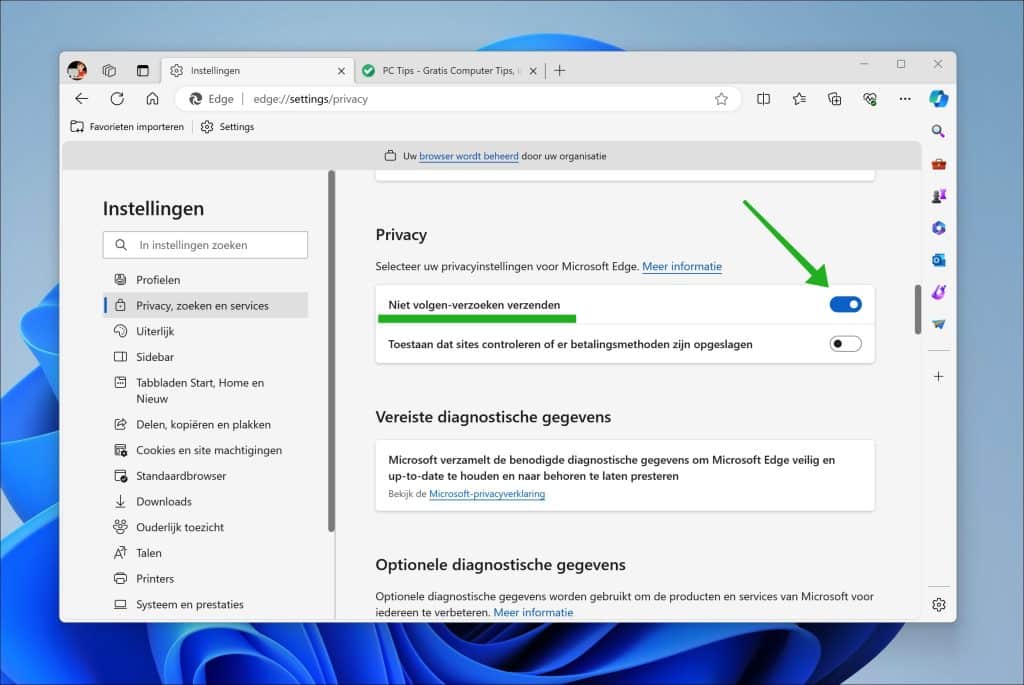Go to the Home page icon

(152, 99)
